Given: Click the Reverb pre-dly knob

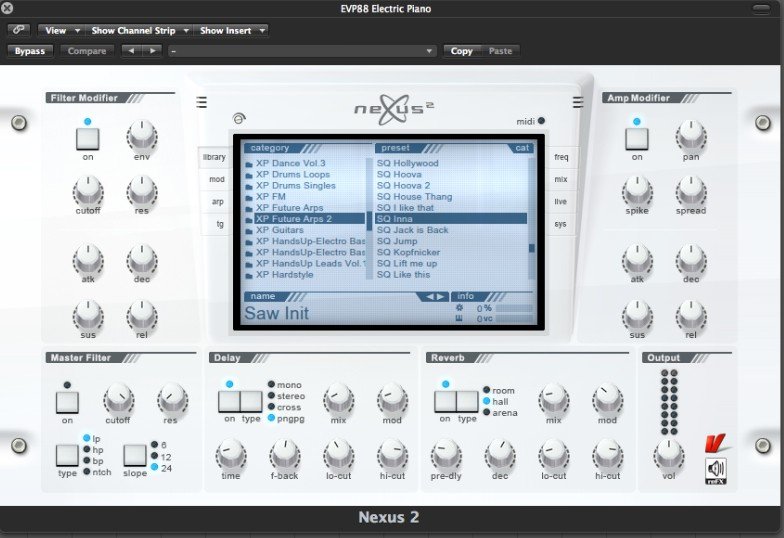Looking at the screenshot, I should (446, 456).
